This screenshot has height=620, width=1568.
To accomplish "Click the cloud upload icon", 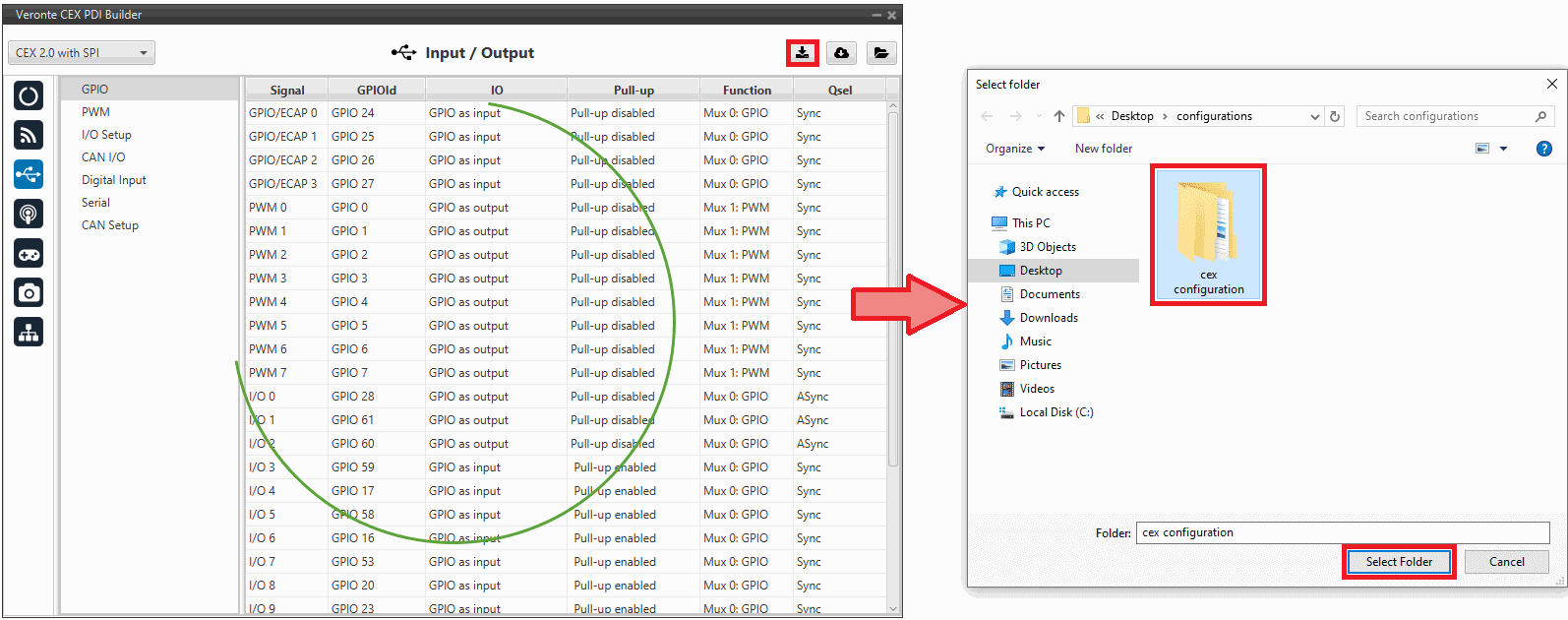I will coord(842,53).
